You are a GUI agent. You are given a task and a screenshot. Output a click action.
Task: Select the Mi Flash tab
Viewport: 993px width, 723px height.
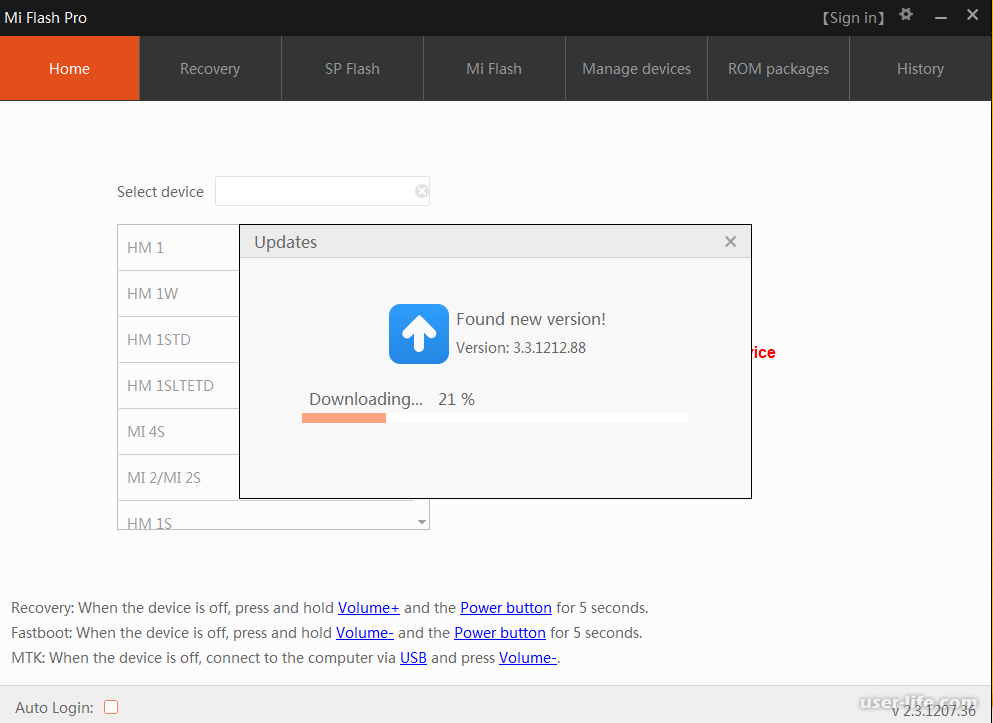494,68
